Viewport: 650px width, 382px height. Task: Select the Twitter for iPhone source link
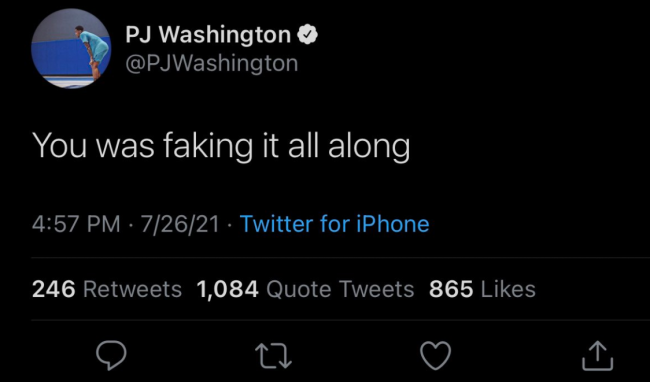pos(335,224)
